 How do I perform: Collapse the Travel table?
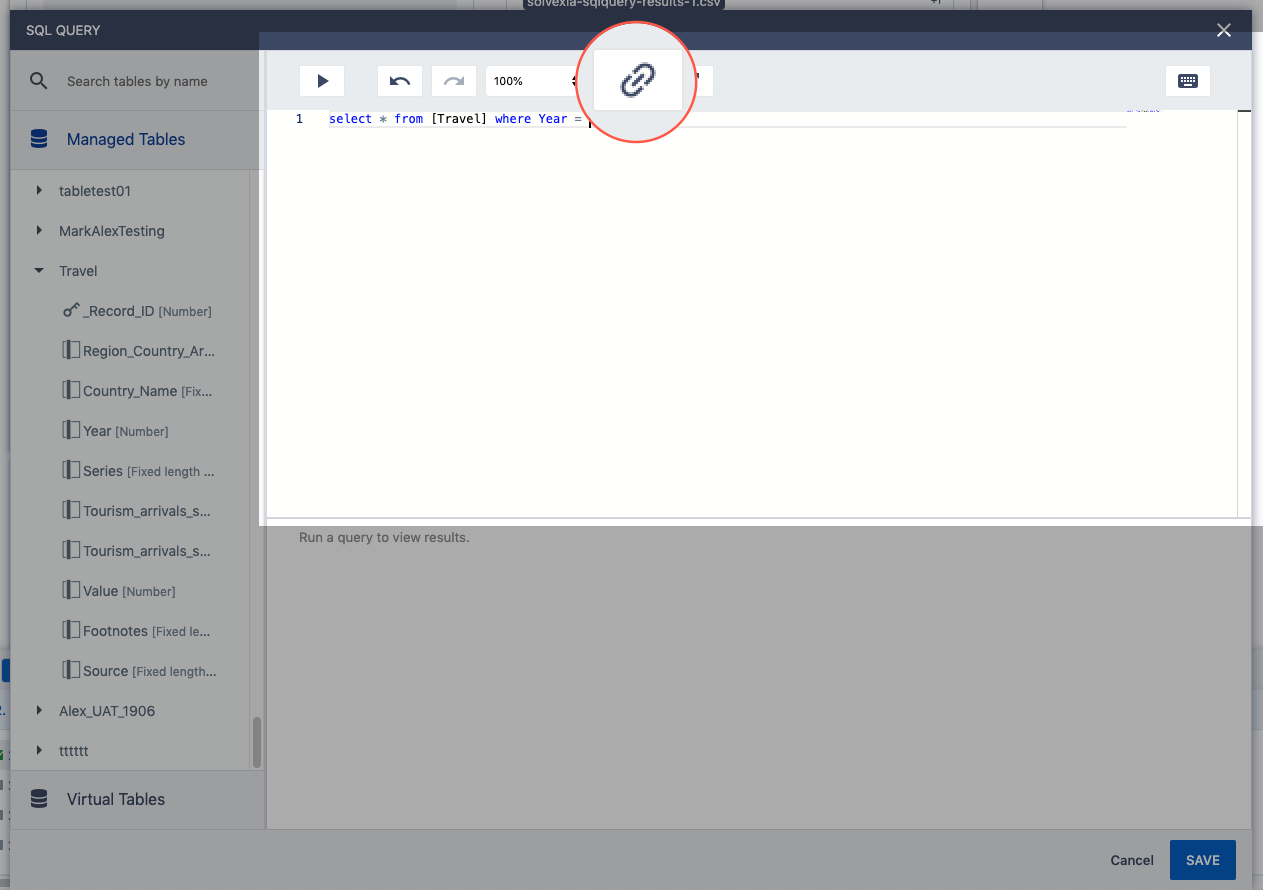[x=39, y=271]
